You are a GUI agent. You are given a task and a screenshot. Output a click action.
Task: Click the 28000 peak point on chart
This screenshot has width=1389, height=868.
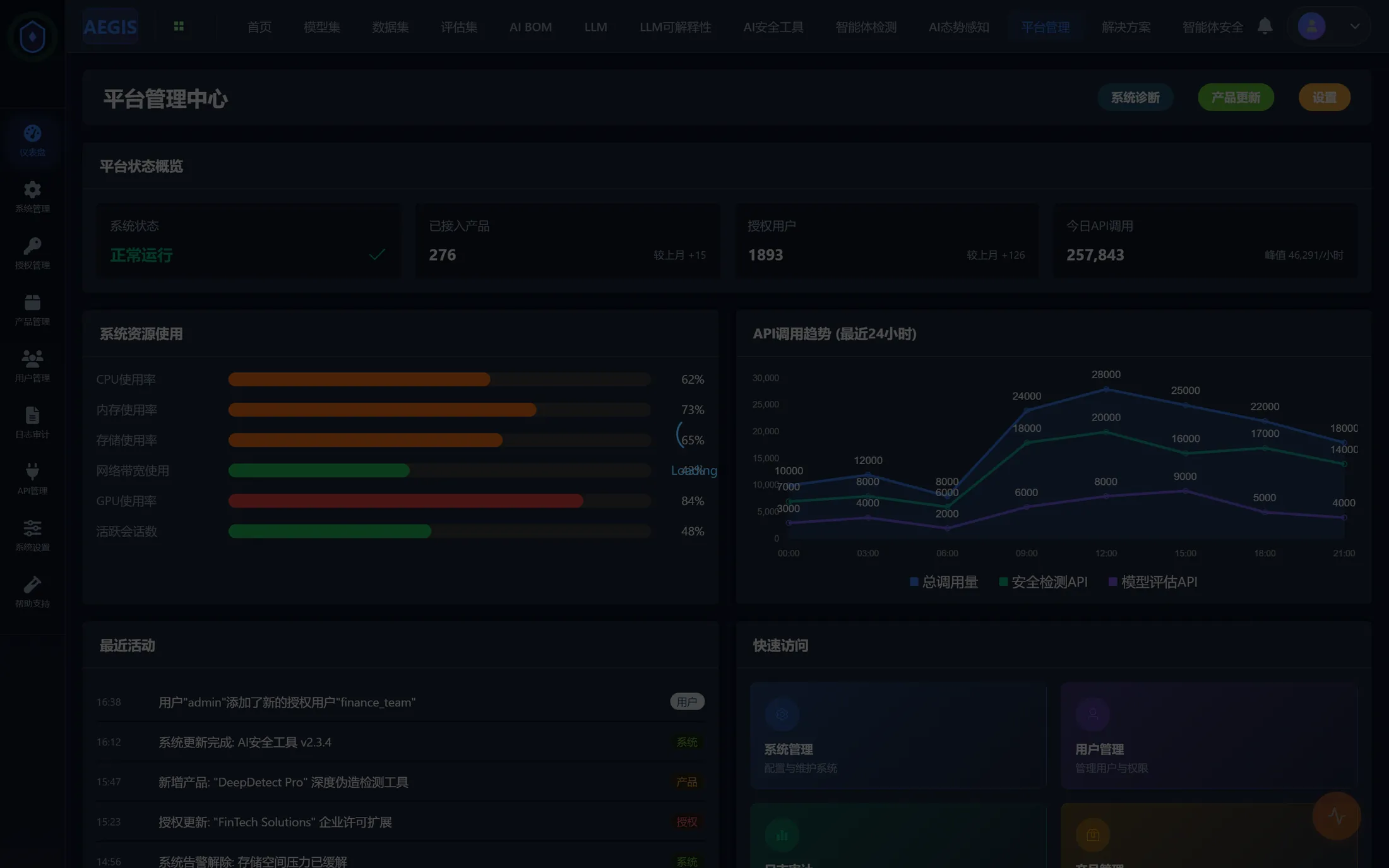1106,389
